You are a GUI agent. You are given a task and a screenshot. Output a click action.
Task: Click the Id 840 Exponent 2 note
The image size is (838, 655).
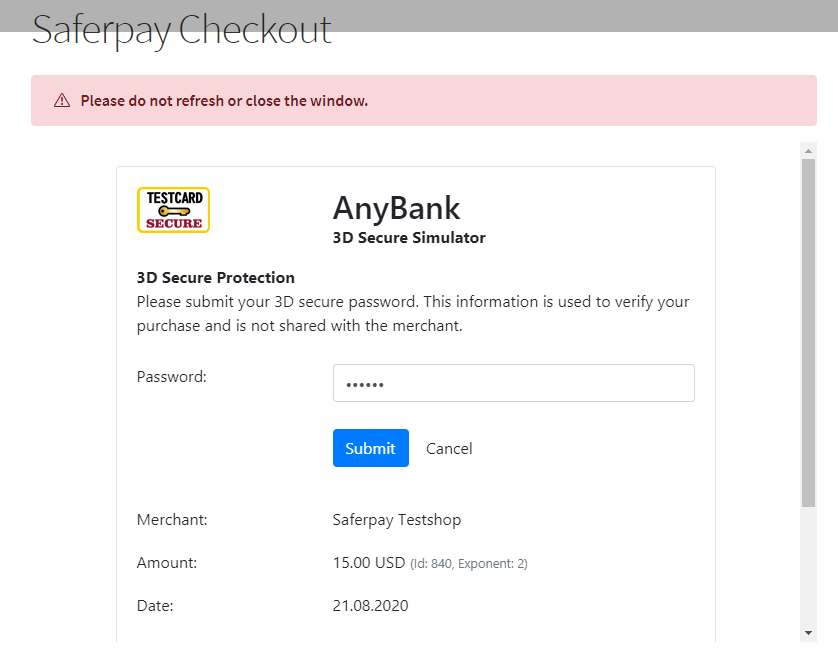point(469,564)
